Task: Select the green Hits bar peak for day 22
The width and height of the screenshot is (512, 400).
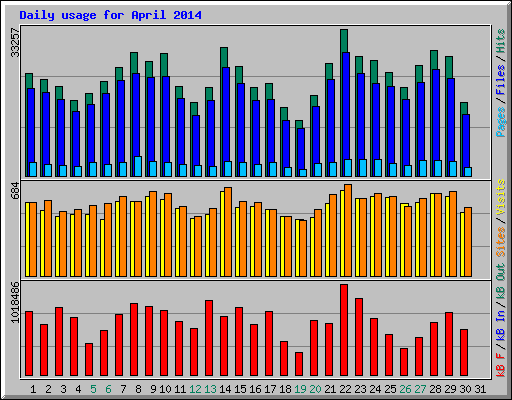Action: (344, 41)
